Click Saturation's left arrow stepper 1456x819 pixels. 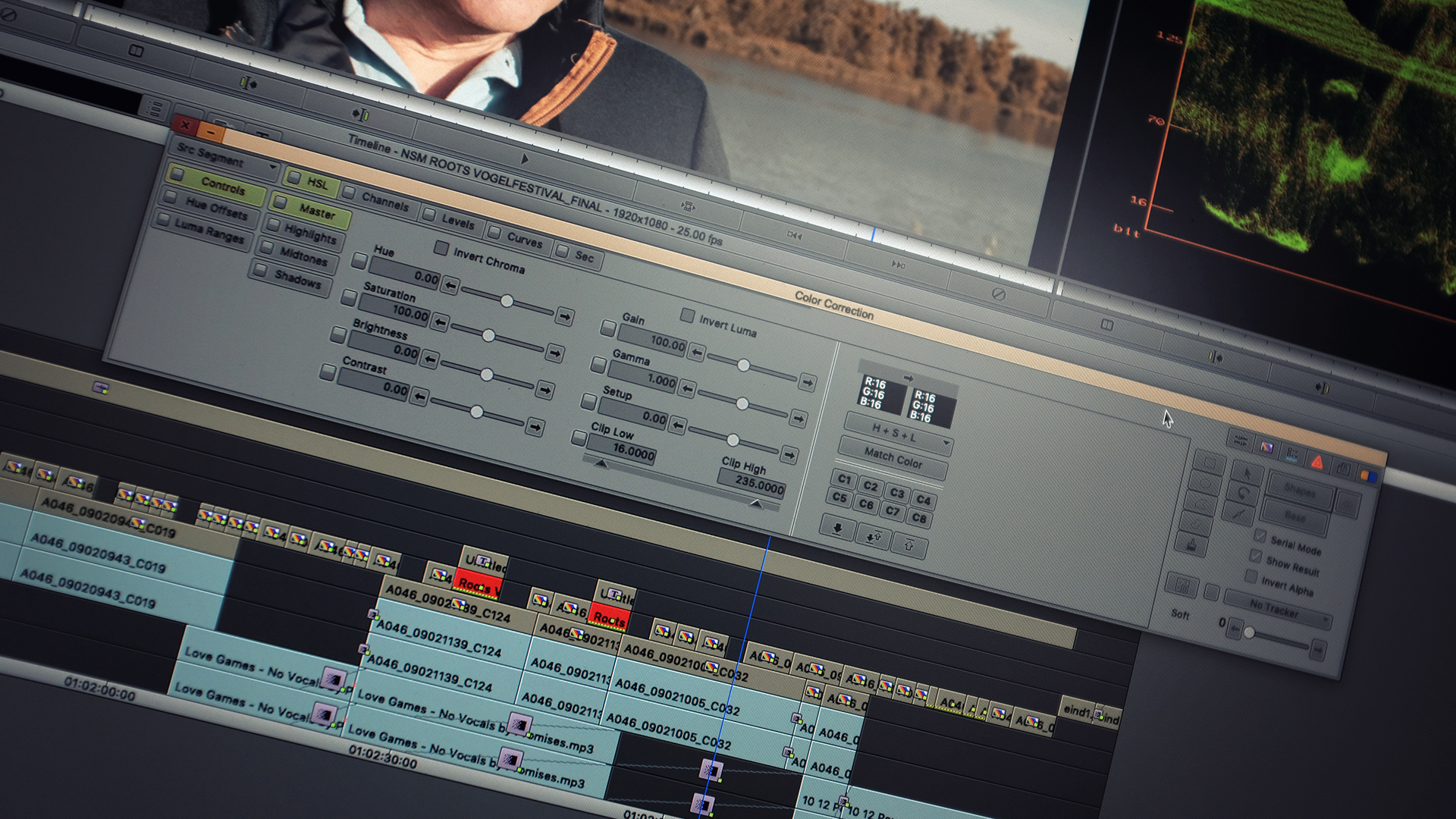pos(440,322)
